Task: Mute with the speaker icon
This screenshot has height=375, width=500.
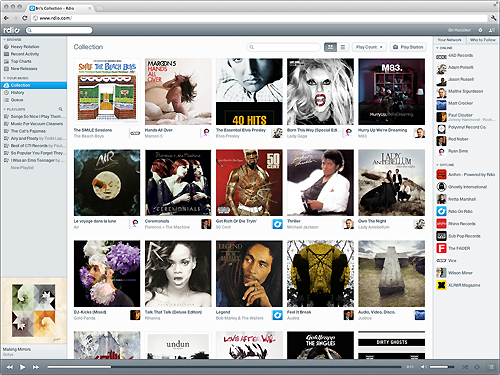Action: click(423, 367)
